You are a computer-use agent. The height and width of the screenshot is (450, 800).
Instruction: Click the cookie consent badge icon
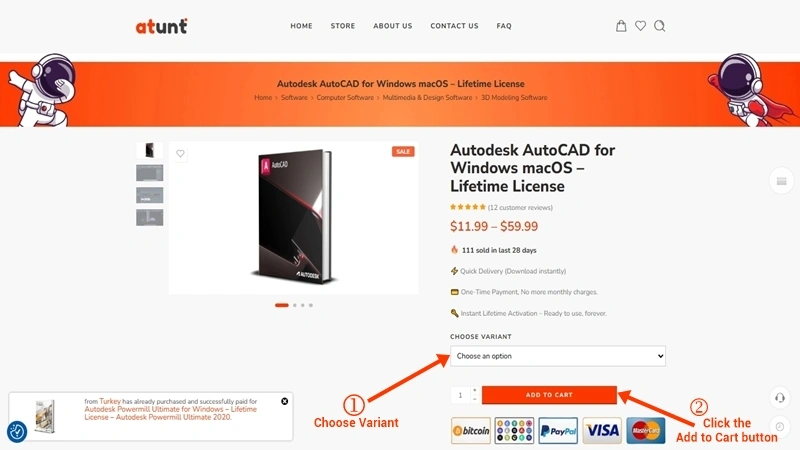tap(17, 432)
